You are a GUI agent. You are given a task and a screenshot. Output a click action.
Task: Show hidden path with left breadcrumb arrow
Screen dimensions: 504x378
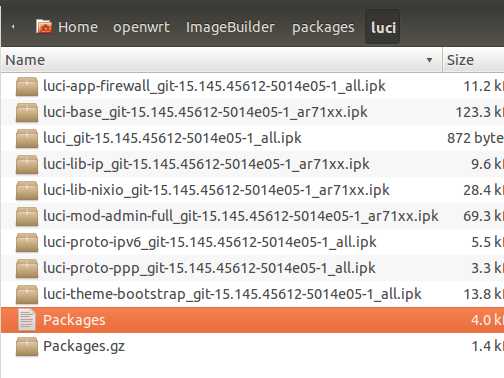coord(13,27)
